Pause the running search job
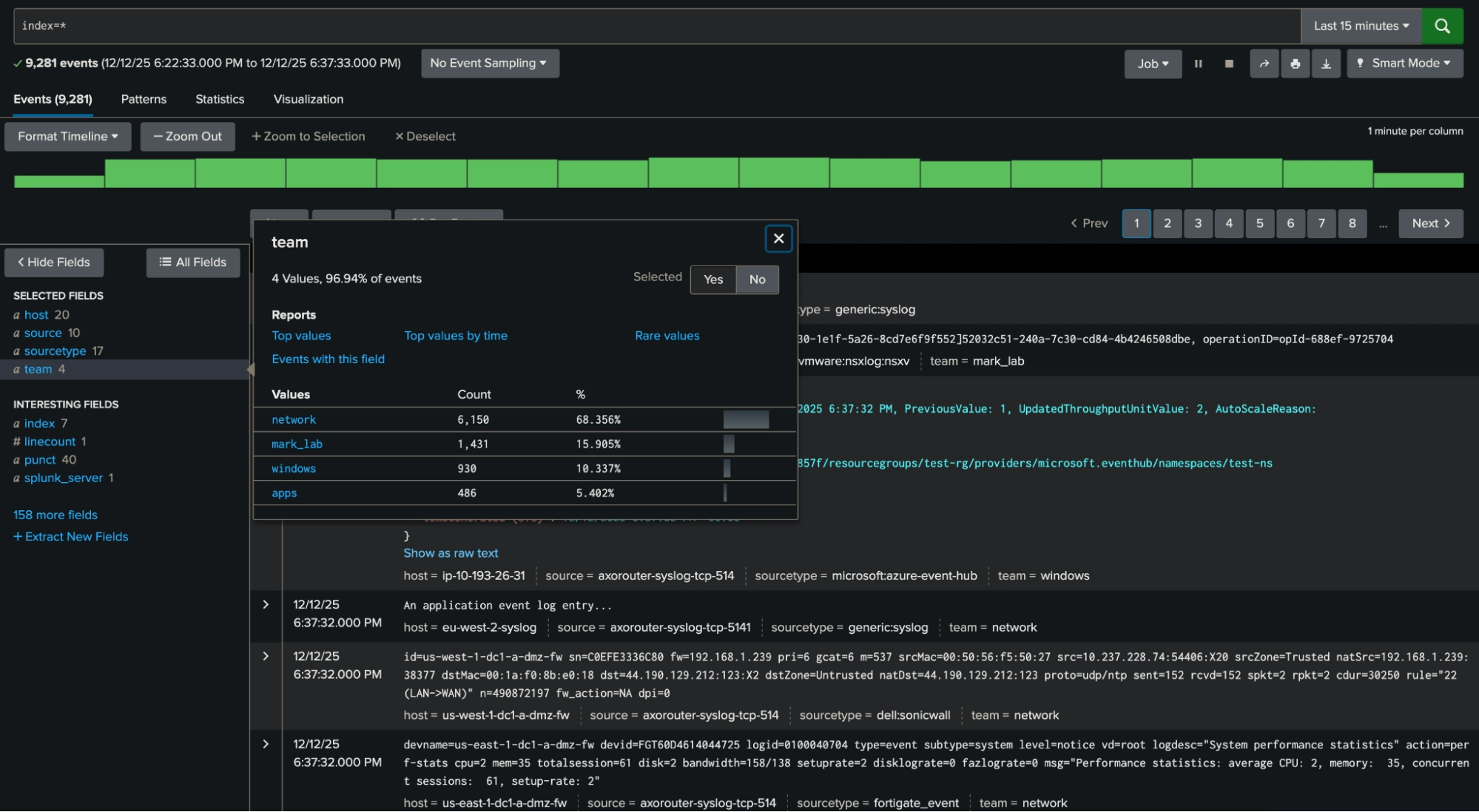1479x812 pixels. click(x=1198, y=64)
